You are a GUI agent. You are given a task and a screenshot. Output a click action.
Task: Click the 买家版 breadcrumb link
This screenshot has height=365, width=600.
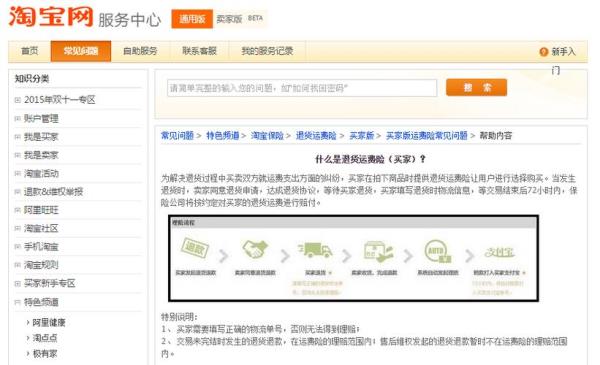point(362,135)
